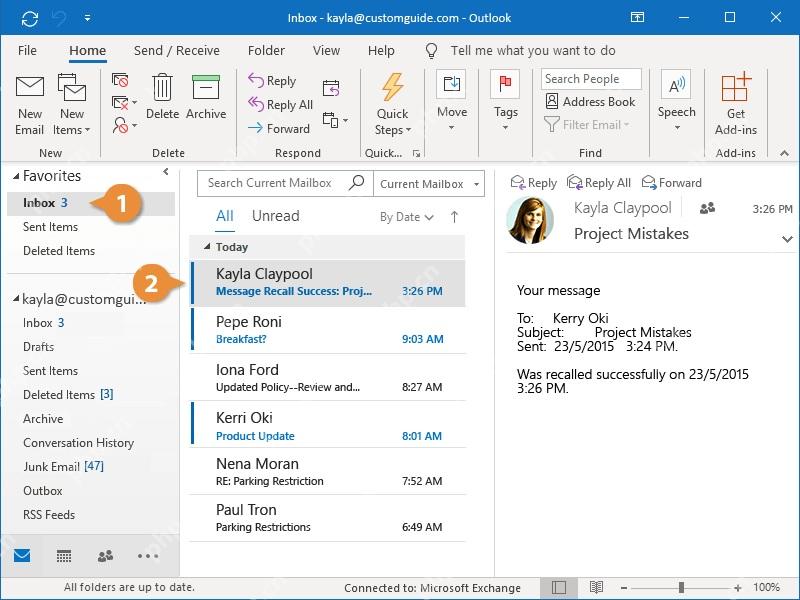Screen dimensions: 800x600
Task: Expand the message header chevron
Action: coord(787,239)
